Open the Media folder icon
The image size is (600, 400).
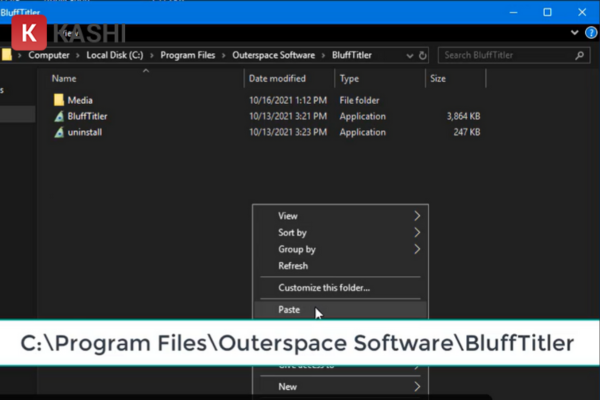[59, 100]
